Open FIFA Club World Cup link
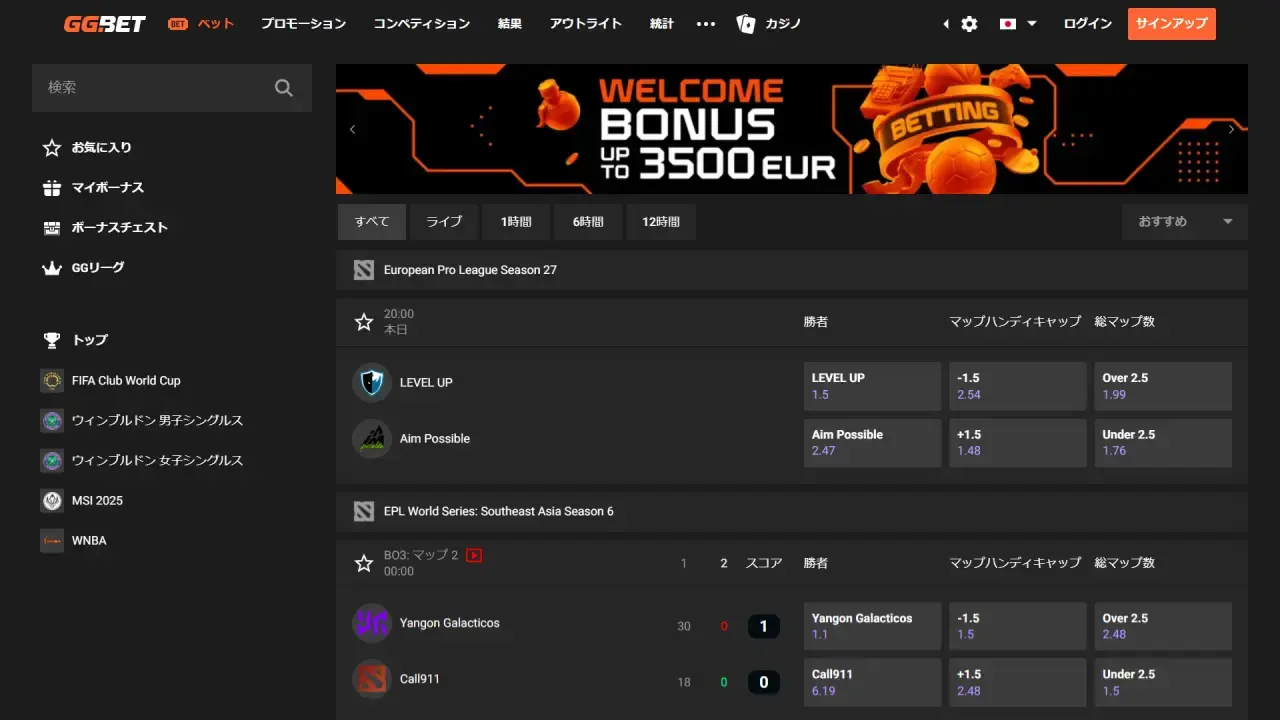Viewport: 1280px width, 720px height. [x=126, y=380]
